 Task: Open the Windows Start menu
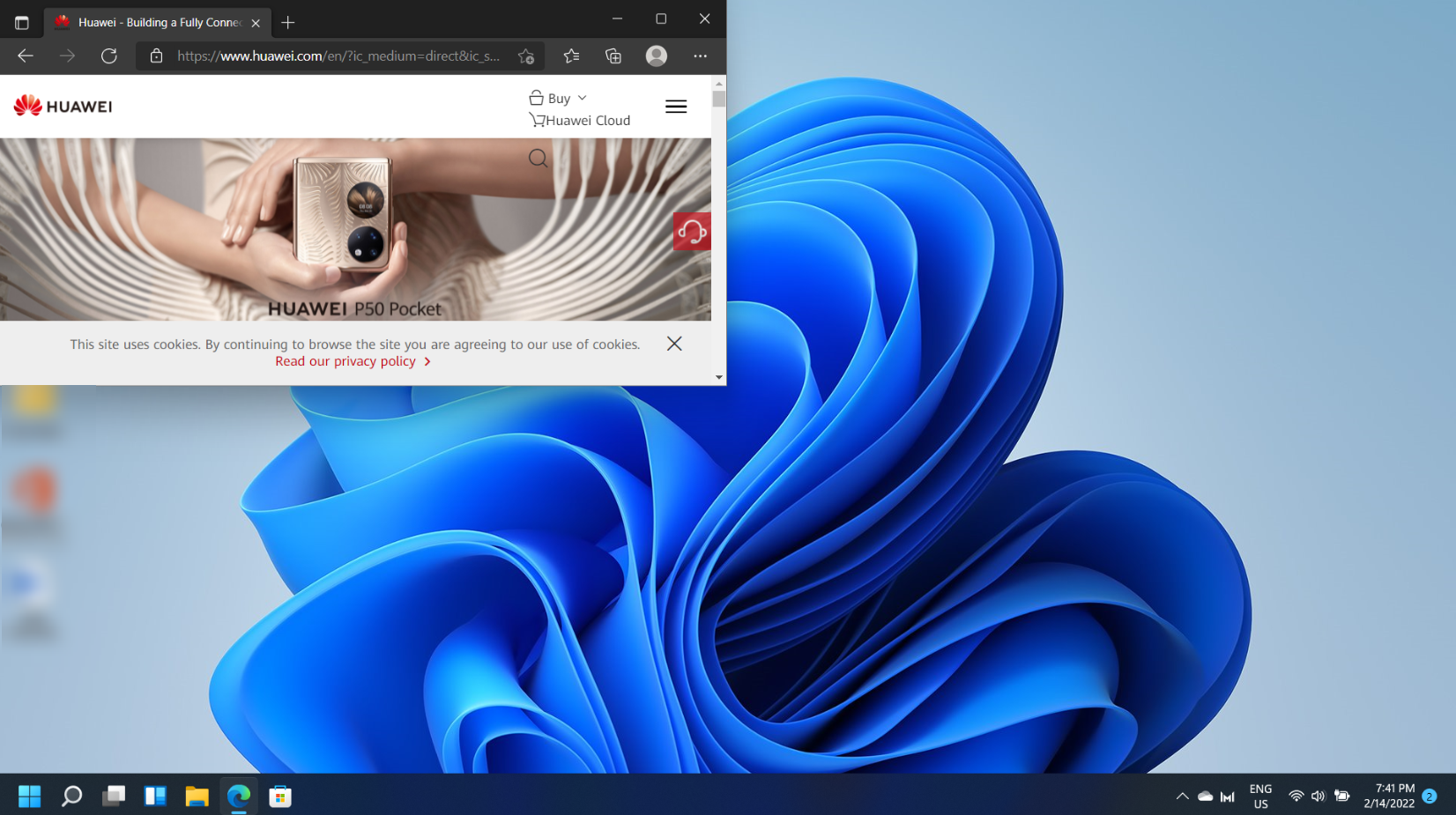[x=30, y=796]
